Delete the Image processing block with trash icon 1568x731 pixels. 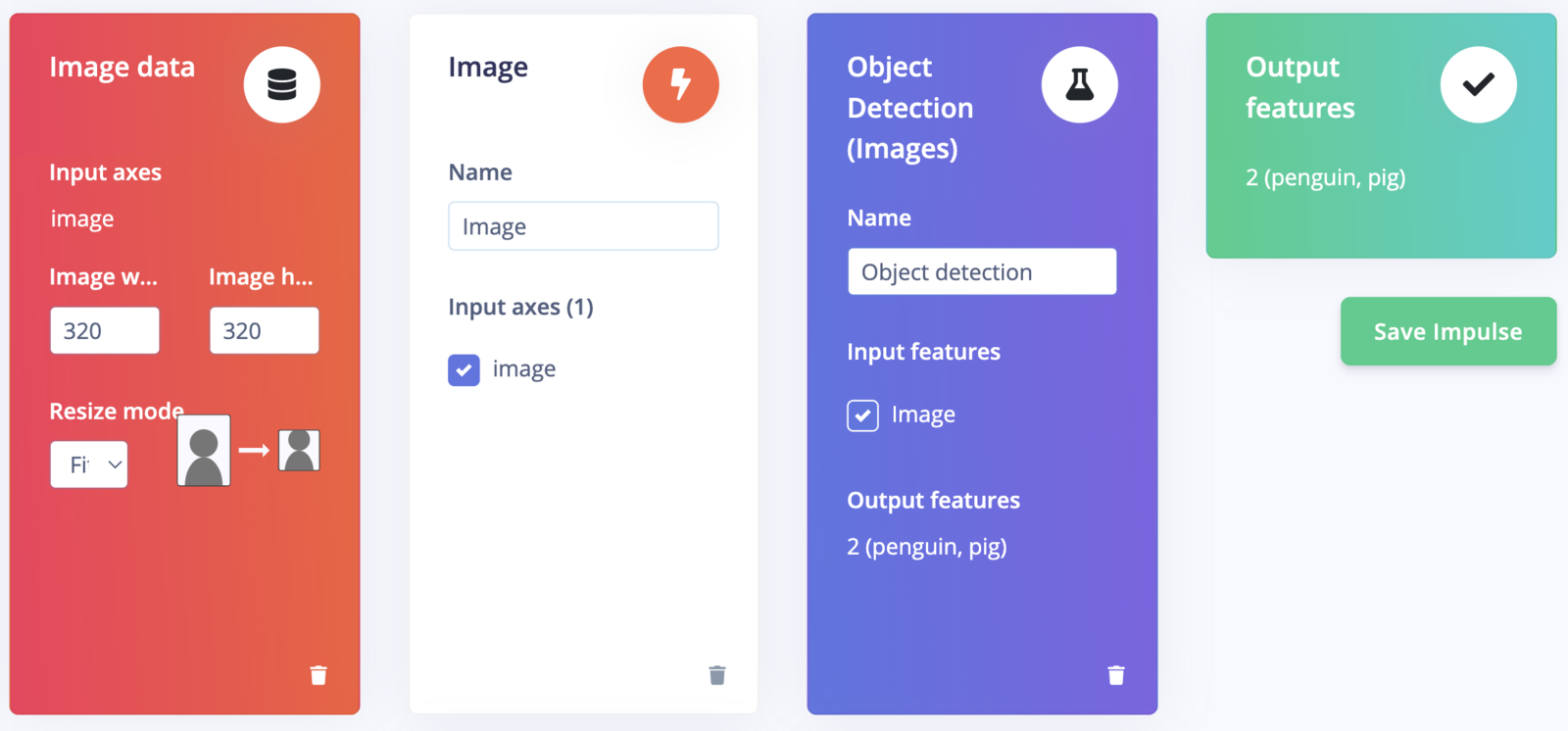pos(717,675)
